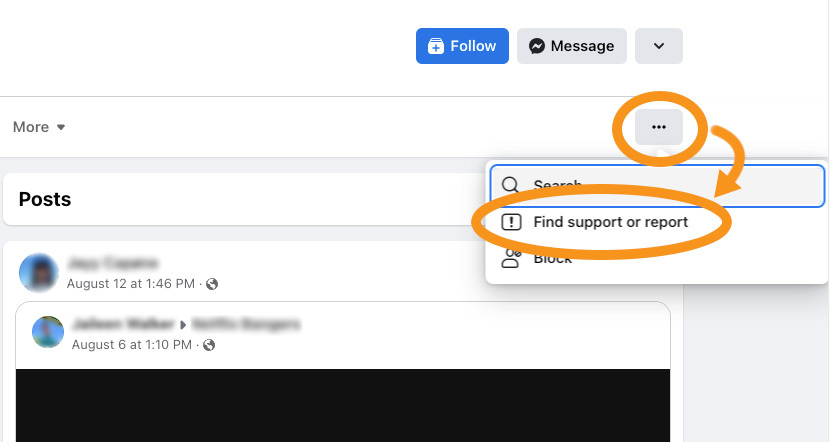Click the three-dot options button
This screenshot has height=442, width=830.
tap(658, 127)
